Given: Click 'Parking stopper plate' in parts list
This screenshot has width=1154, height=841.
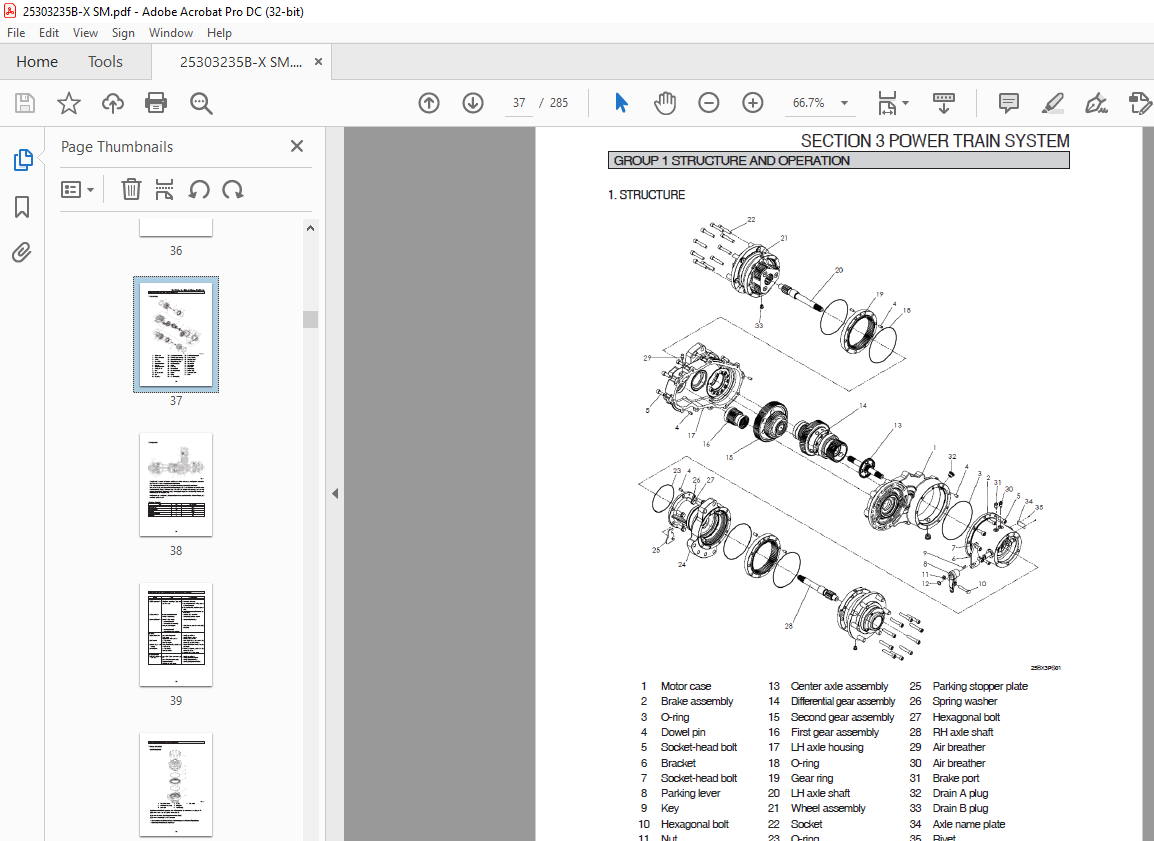Looking at the screenshot, I should 980,686.
